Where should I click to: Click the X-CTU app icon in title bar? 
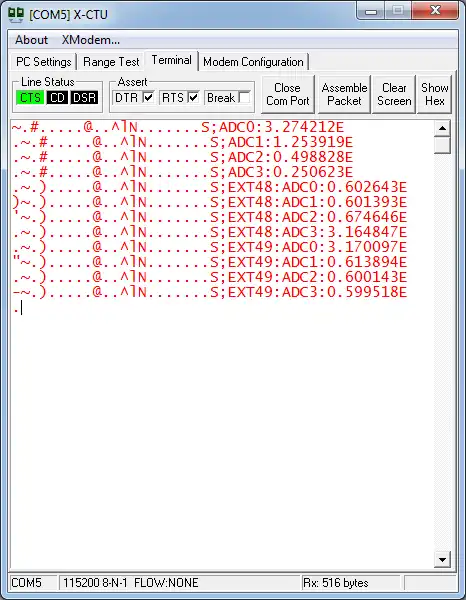coord(16,15)
